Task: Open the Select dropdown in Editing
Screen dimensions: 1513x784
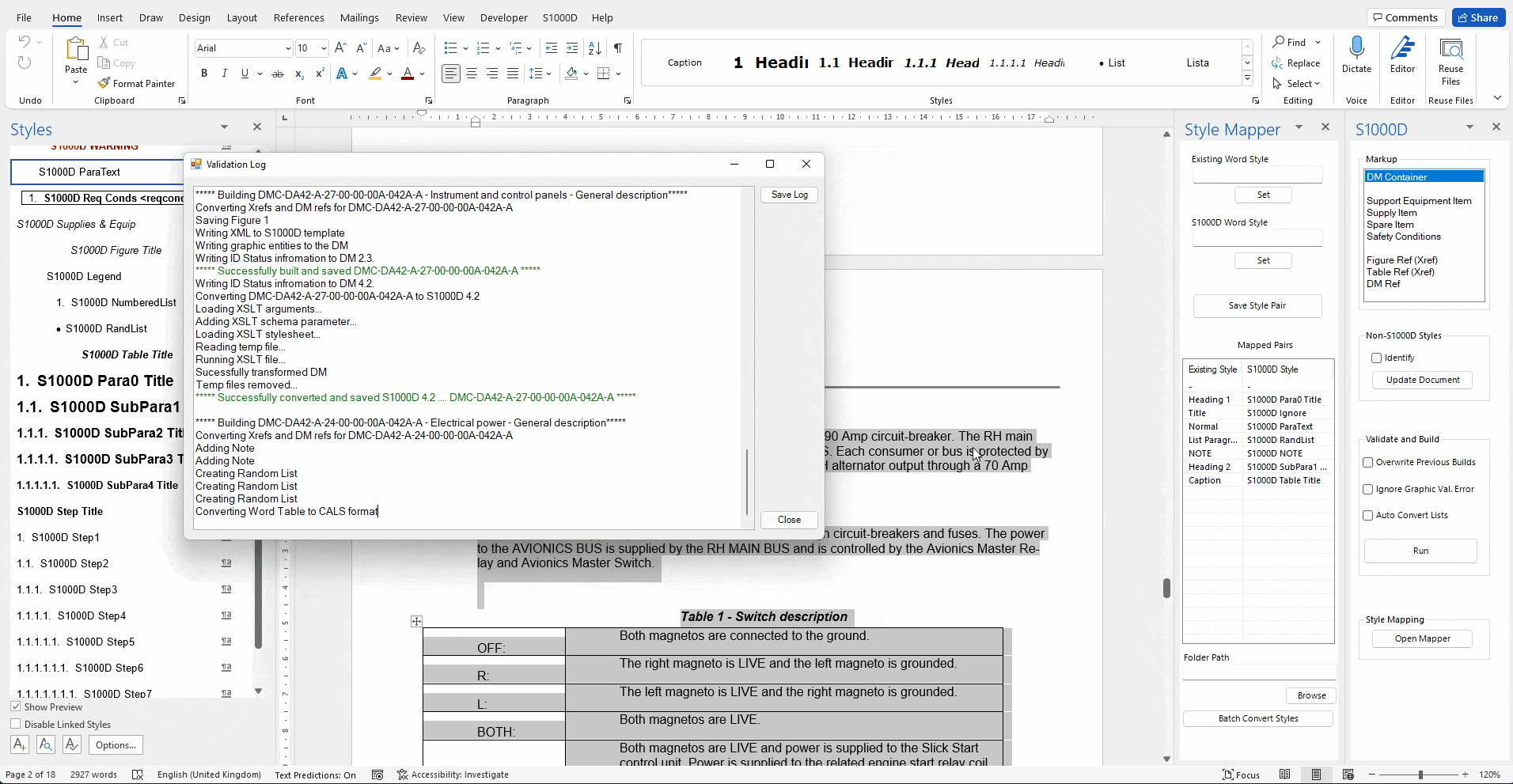Action: pos(1296,83)
